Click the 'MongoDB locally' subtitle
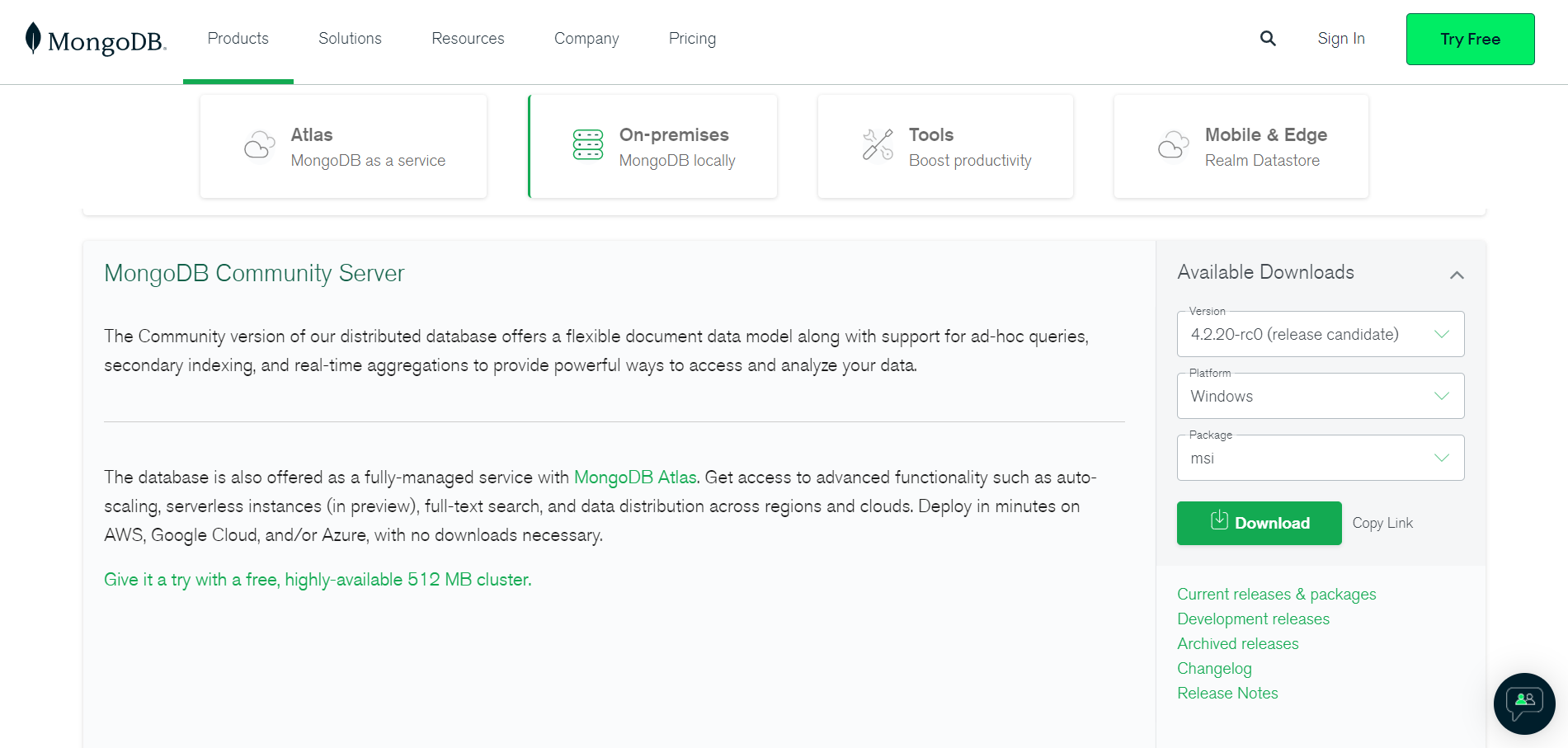1568x748 pixels. [677, 160]
